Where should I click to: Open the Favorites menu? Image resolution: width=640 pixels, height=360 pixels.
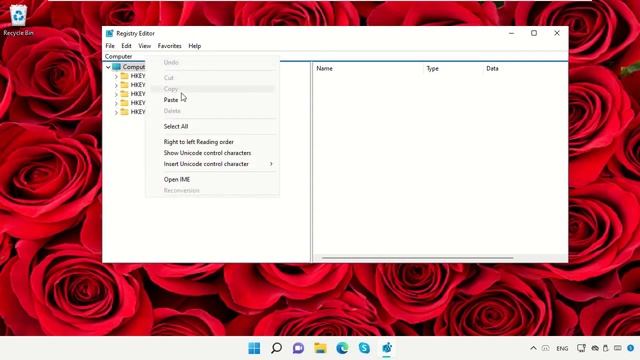tap(169, 46)
